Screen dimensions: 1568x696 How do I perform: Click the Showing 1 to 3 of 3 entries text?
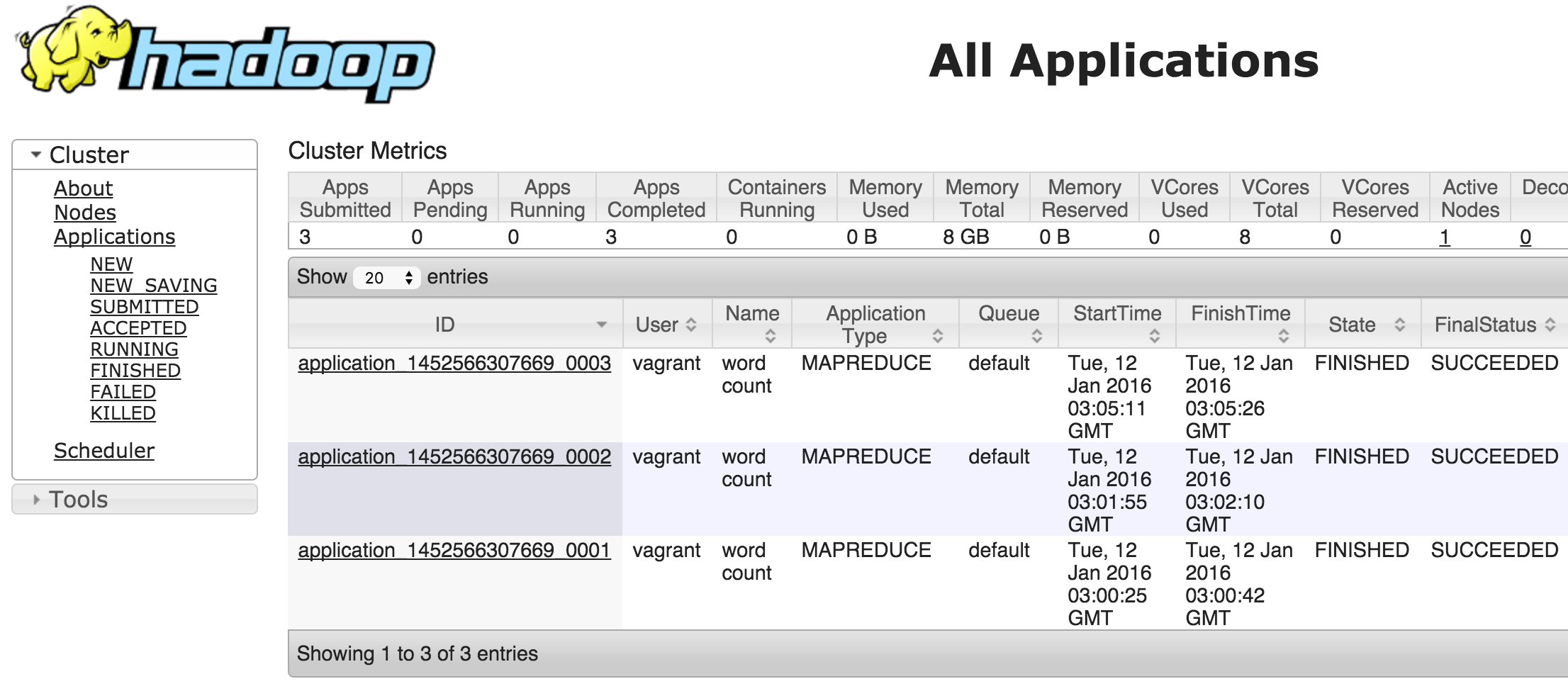(418, 653)
